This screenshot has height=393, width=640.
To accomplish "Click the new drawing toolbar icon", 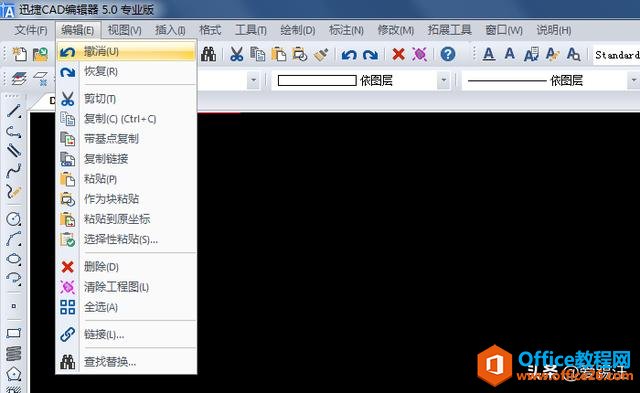I will coord(19,54).
